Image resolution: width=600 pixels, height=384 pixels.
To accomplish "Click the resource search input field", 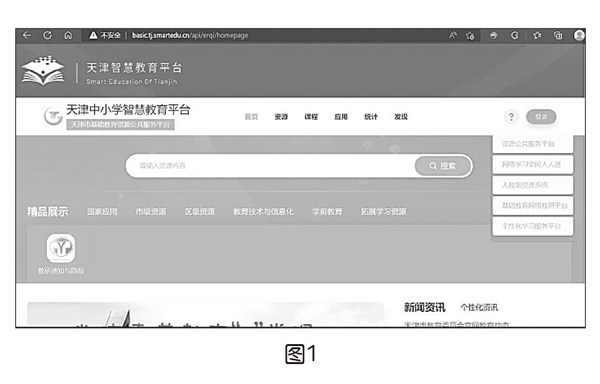I will click(x=271, y=166).
